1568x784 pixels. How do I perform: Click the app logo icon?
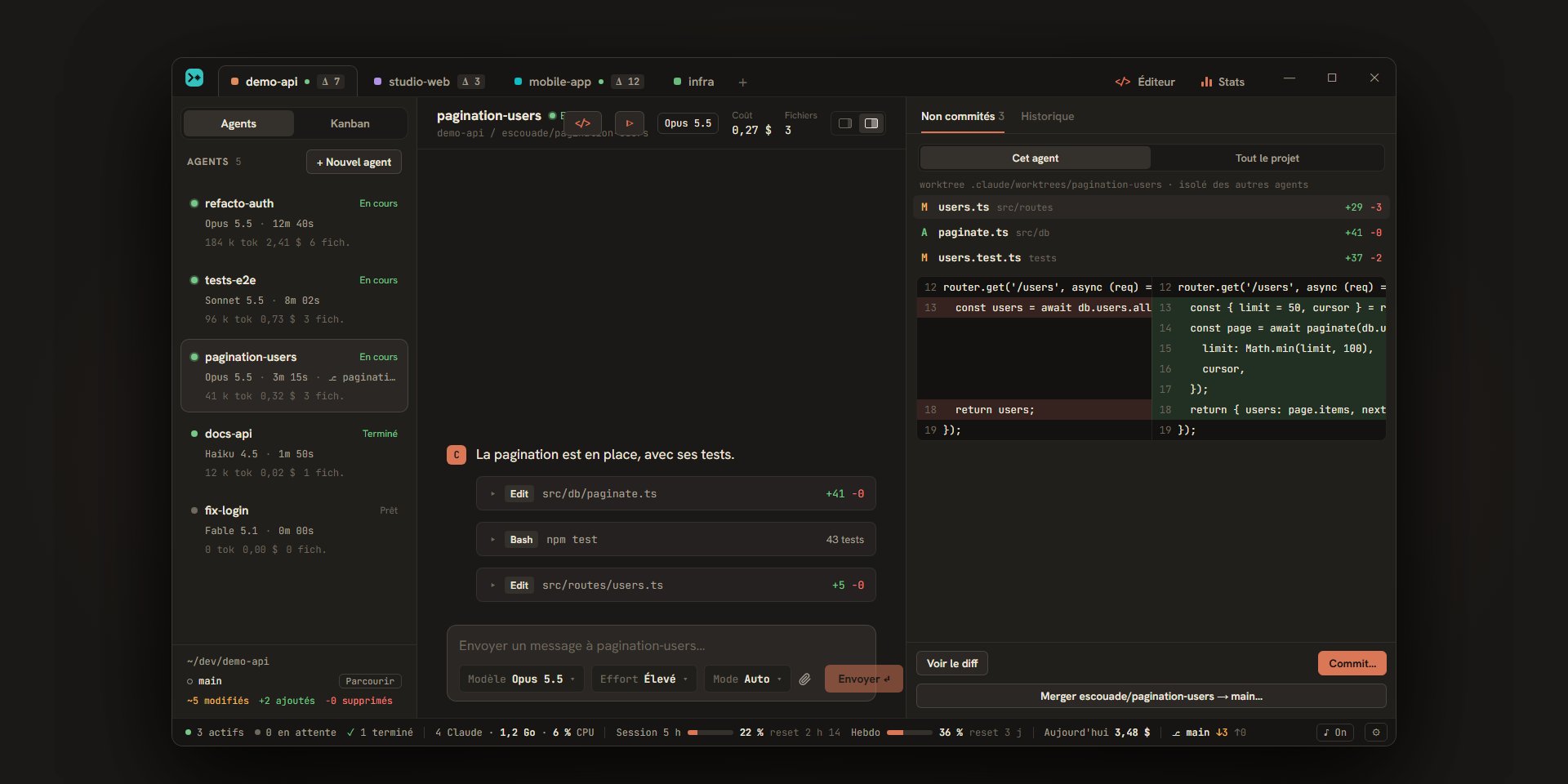click(x=194, y=78)
